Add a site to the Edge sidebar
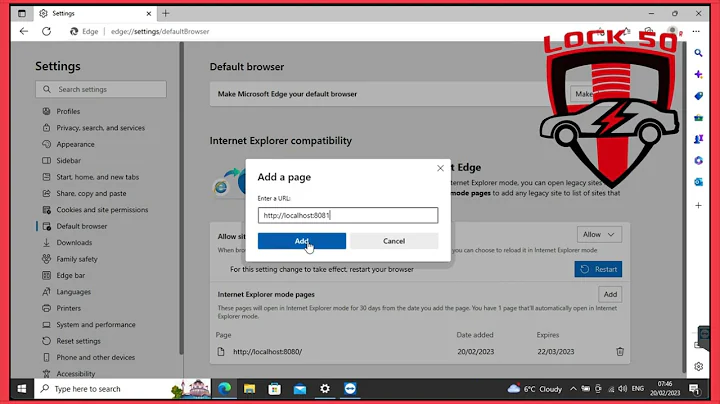The image size is (720, 404). (x=698, y=205)
